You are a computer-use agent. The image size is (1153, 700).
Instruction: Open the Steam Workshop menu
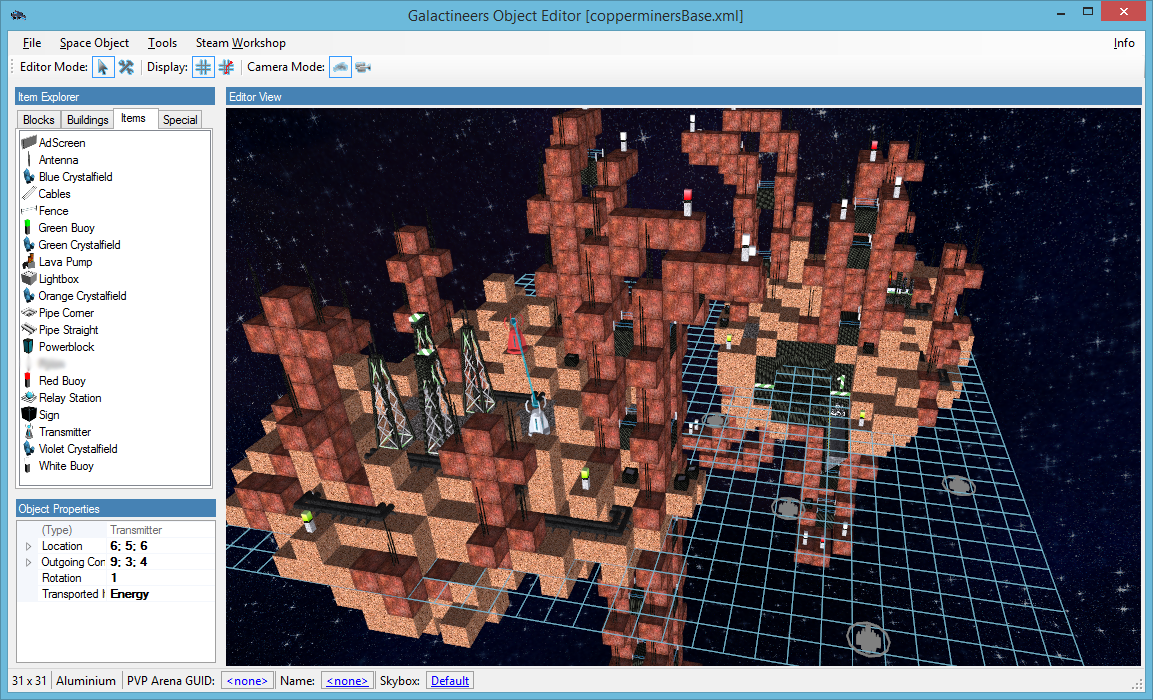click(x=240, y=43)
